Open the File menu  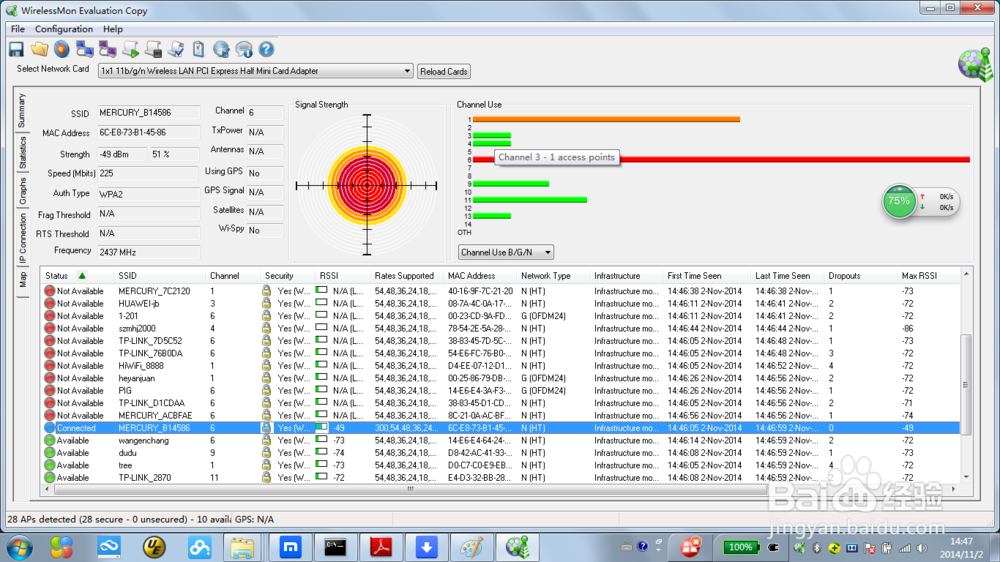[x=17, y=29]
